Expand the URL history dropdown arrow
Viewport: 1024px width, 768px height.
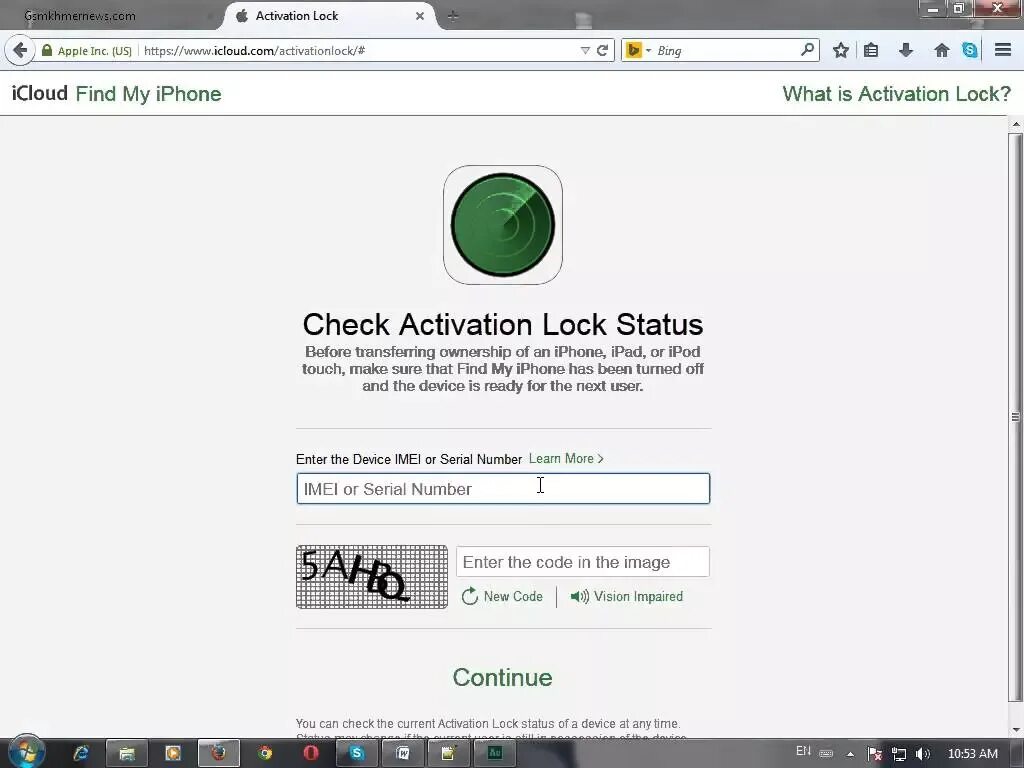pos(584,50)
